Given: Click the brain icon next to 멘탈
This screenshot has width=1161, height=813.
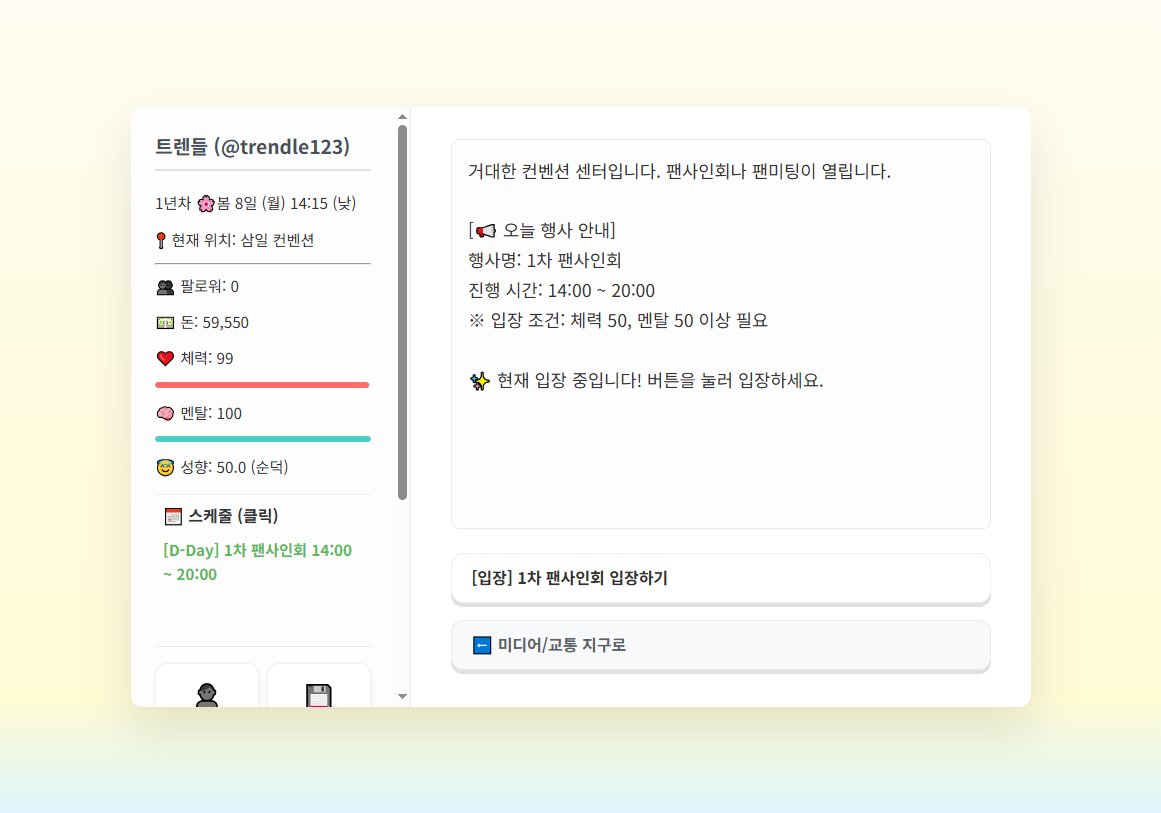Looking at the screenshot, I should 165,413.
